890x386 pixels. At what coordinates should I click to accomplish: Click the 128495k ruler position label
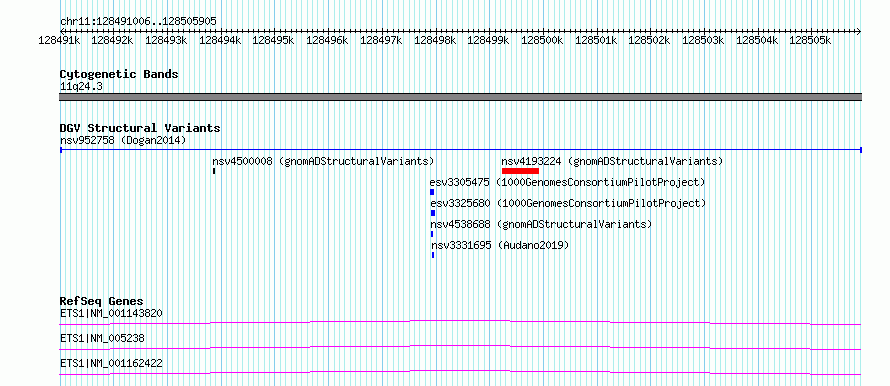274,40
